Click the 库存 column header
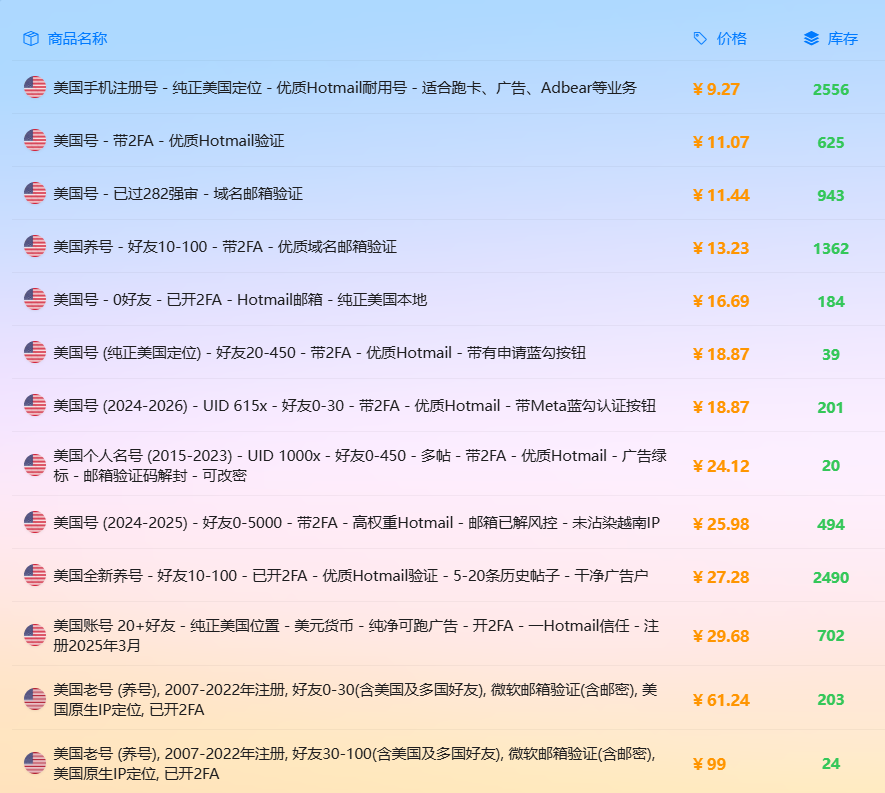This screenshot has height=793, width=885. (843, 38)
